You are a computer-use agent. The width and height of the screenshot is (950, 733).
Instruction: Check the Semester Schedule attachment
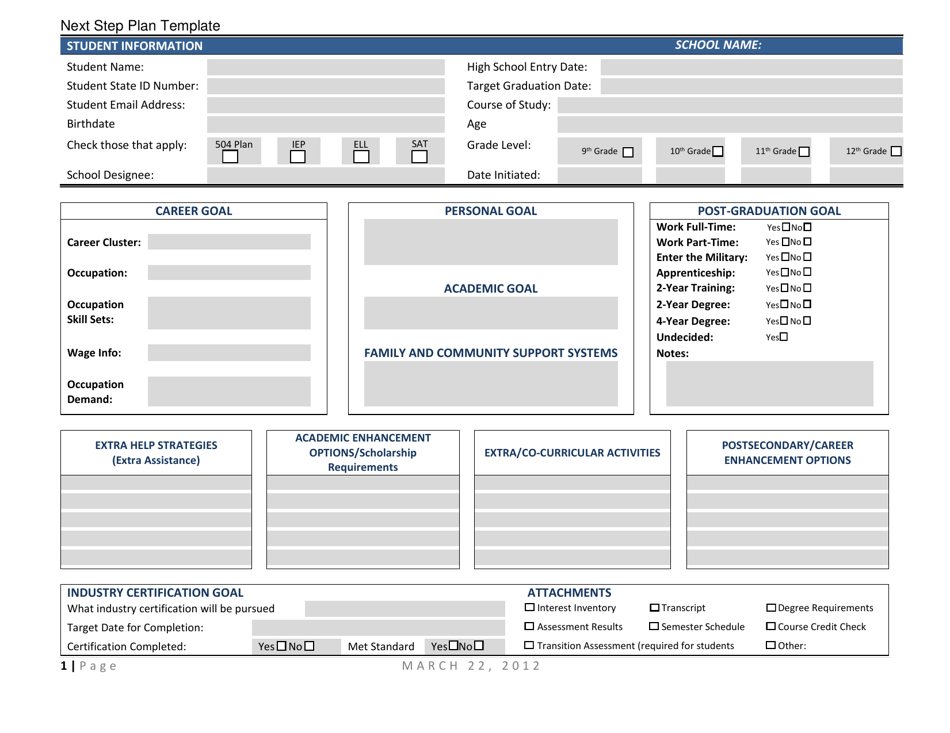(x=654, y=625)
